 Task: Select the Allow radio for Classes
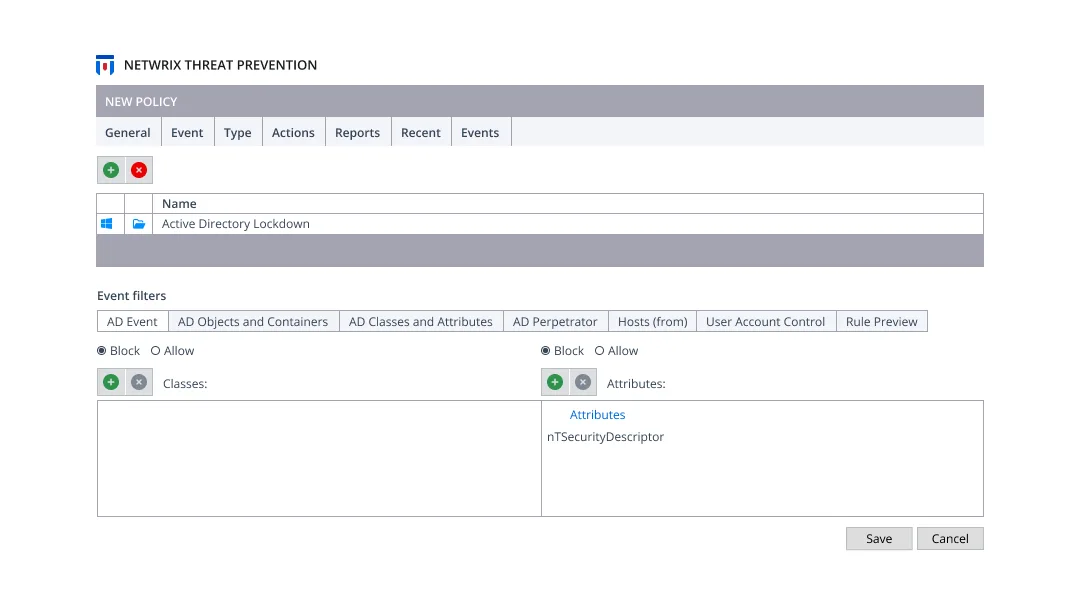[156, 350]
